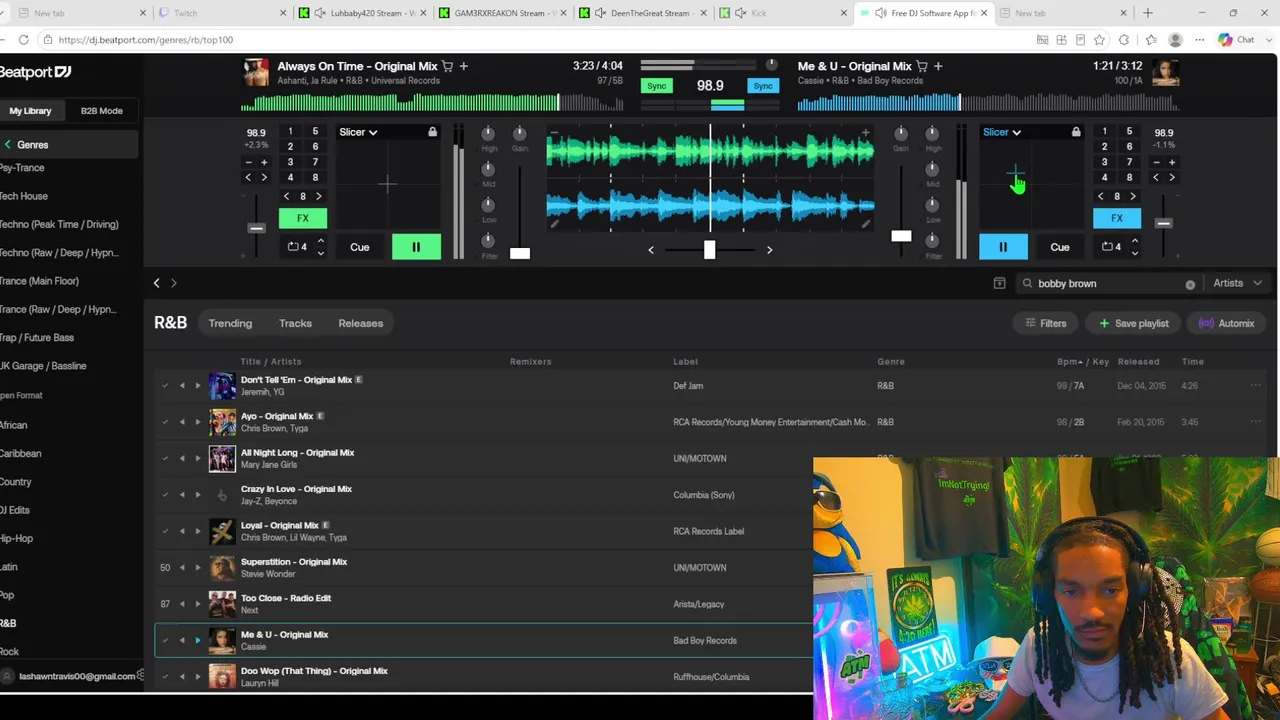
Task: Select My Library tab in the sidebar
Action: click(30, 111)
